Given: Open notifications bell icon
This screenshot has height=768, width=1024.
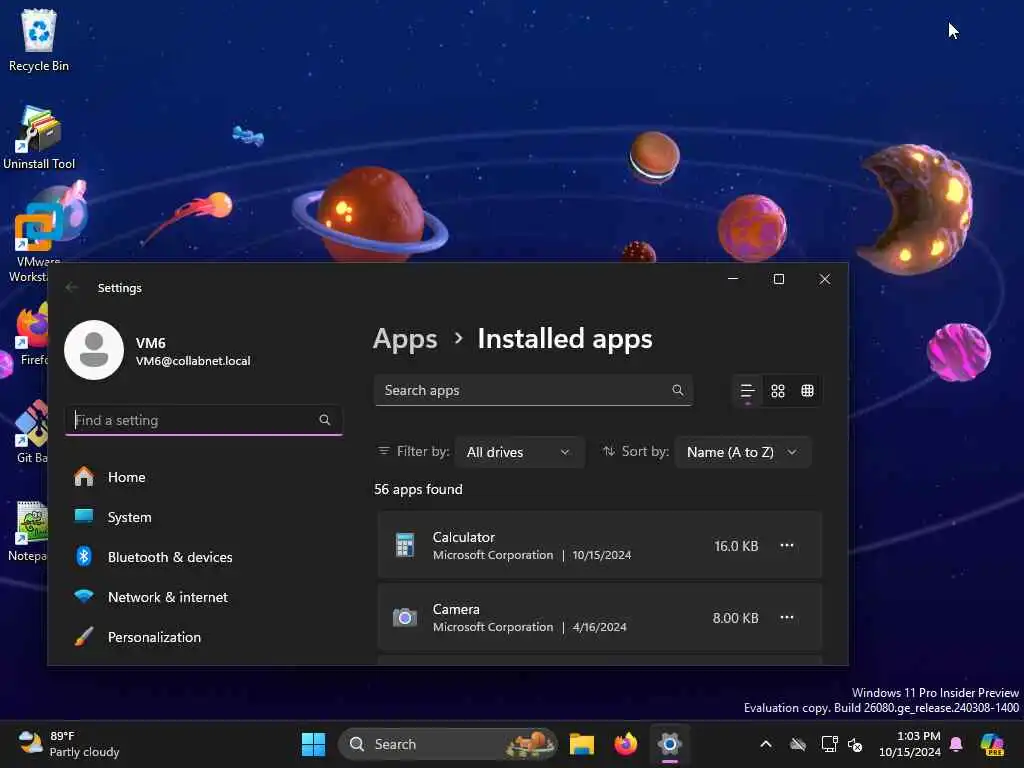Looking at the screenshot, I should coord(956,744).
